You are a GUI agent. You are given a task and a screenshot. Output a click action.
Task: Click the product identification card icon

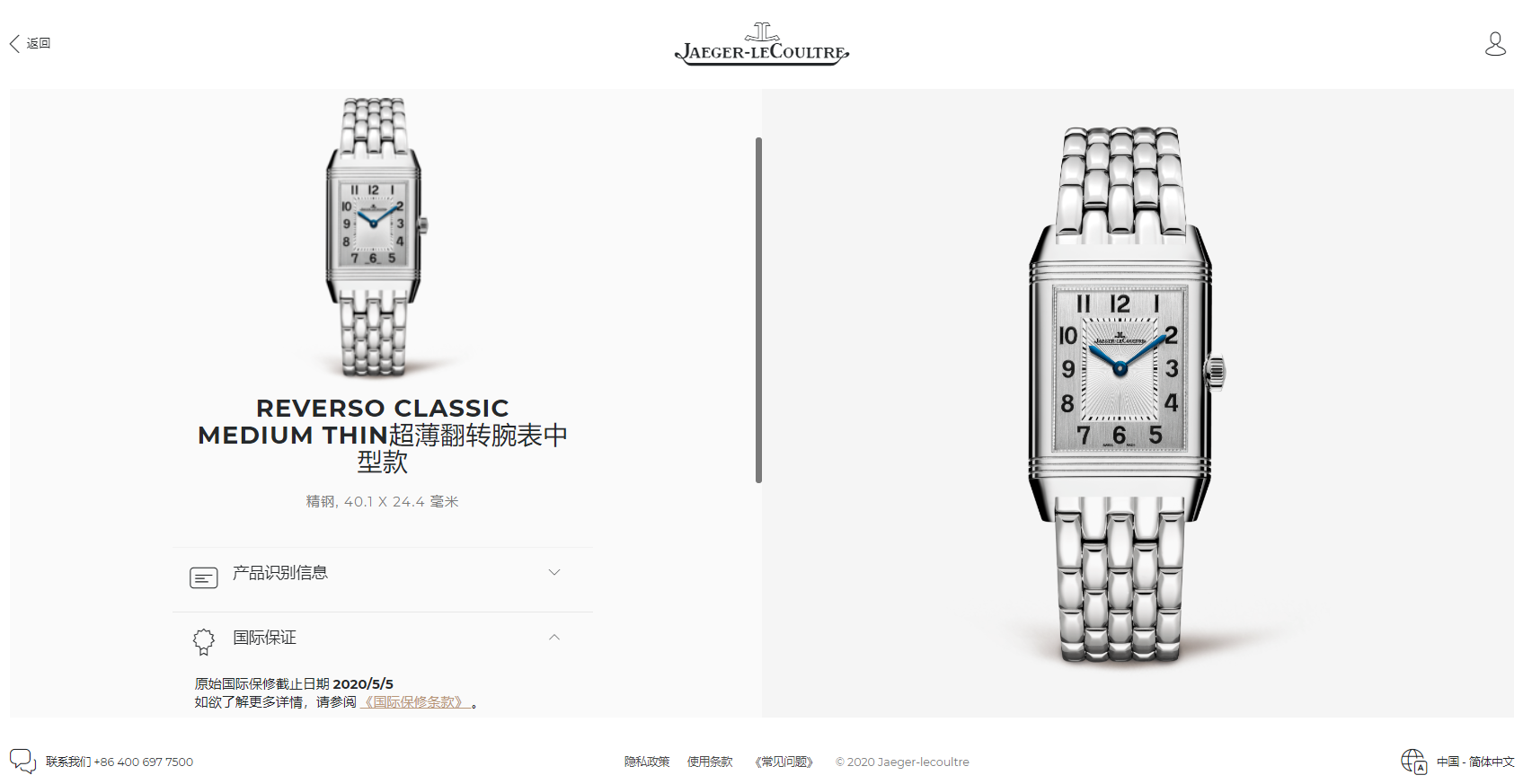point(204,577)
